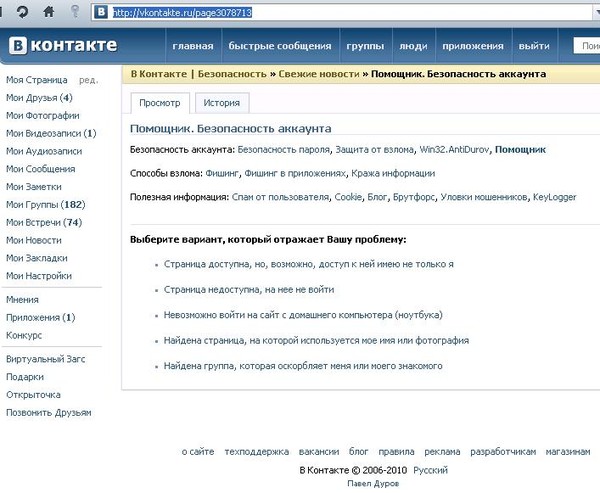
Task: Open Моя Страница in sidebar
Action: point(37,80)
